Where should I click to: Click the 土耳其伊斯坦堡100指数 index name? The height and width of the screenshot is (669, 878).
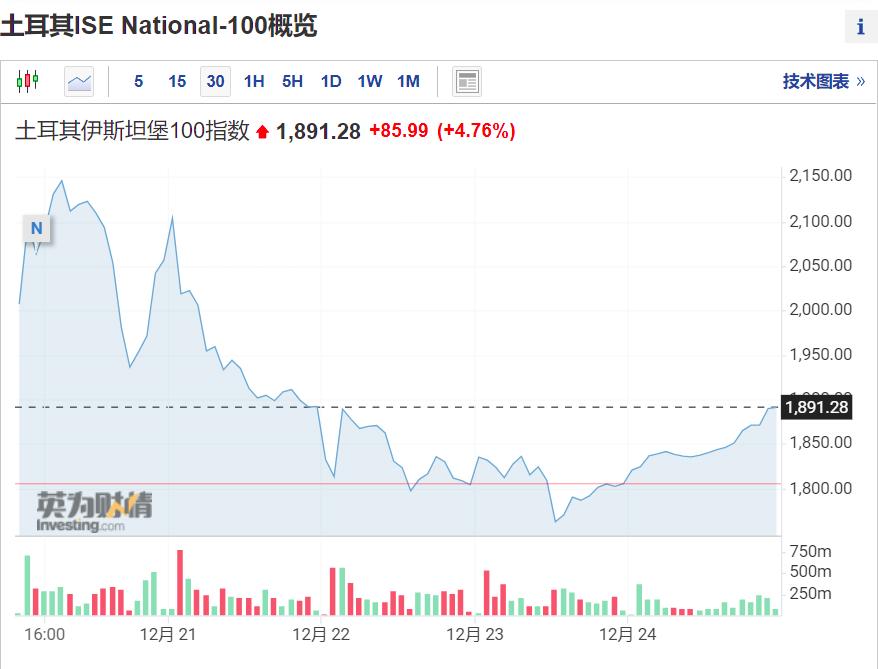pyautogui.click(x=131, y=131)
